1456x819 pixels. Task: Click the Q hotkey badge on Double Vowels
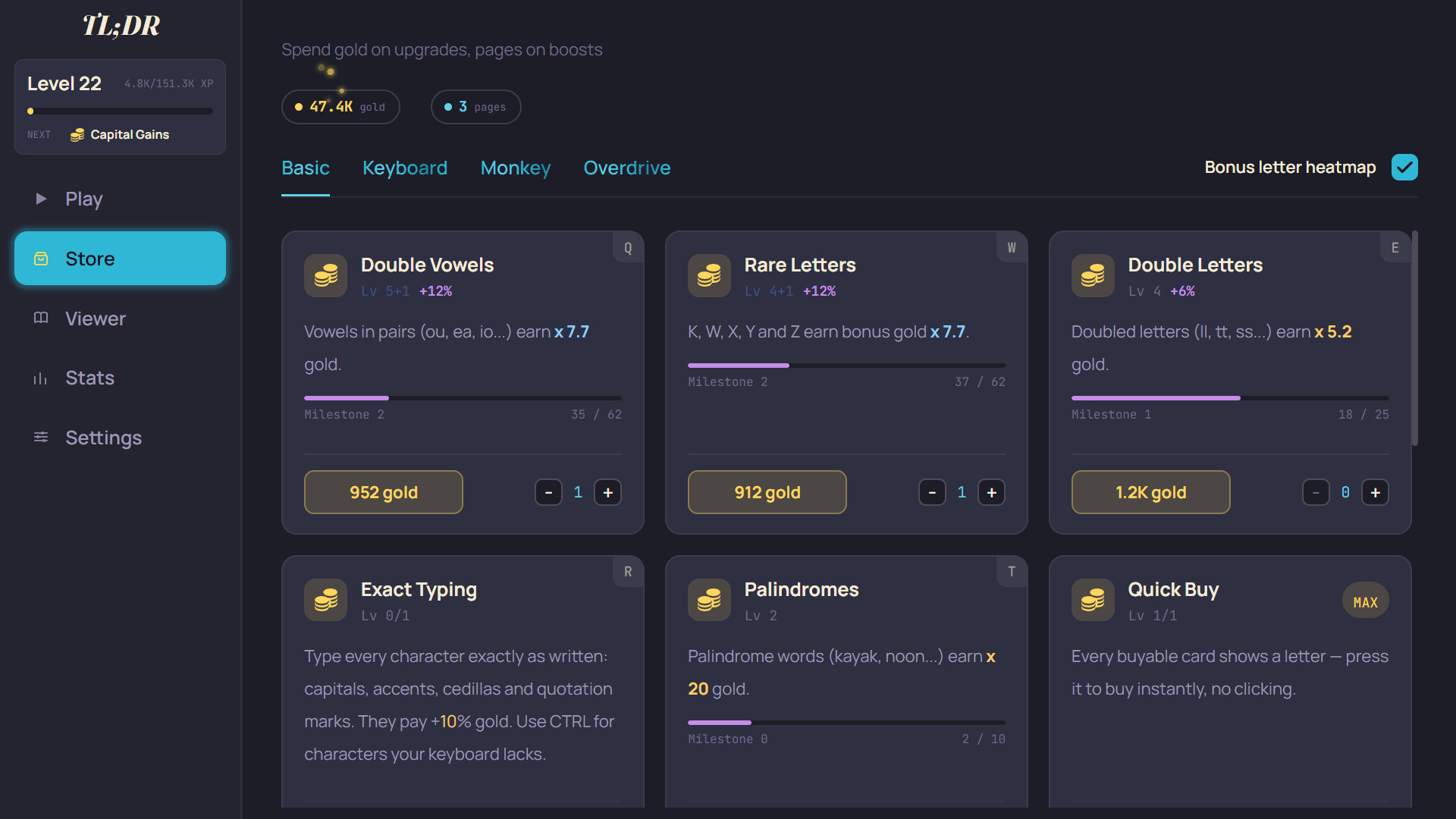pyautogui.click(x=628, y=248)
